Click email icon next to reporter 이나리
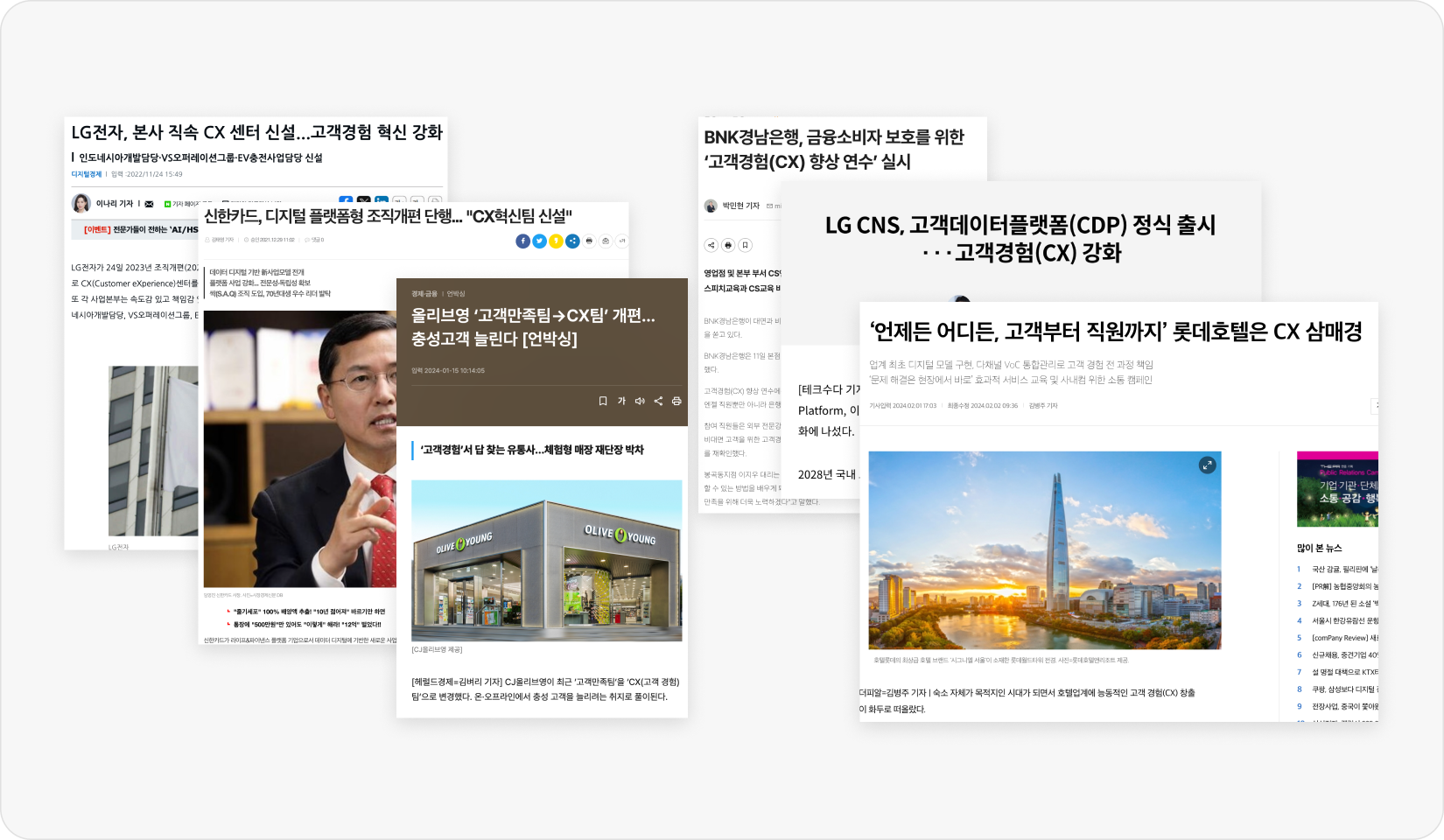Screen dimensions: 1444x840 [149, 204]
